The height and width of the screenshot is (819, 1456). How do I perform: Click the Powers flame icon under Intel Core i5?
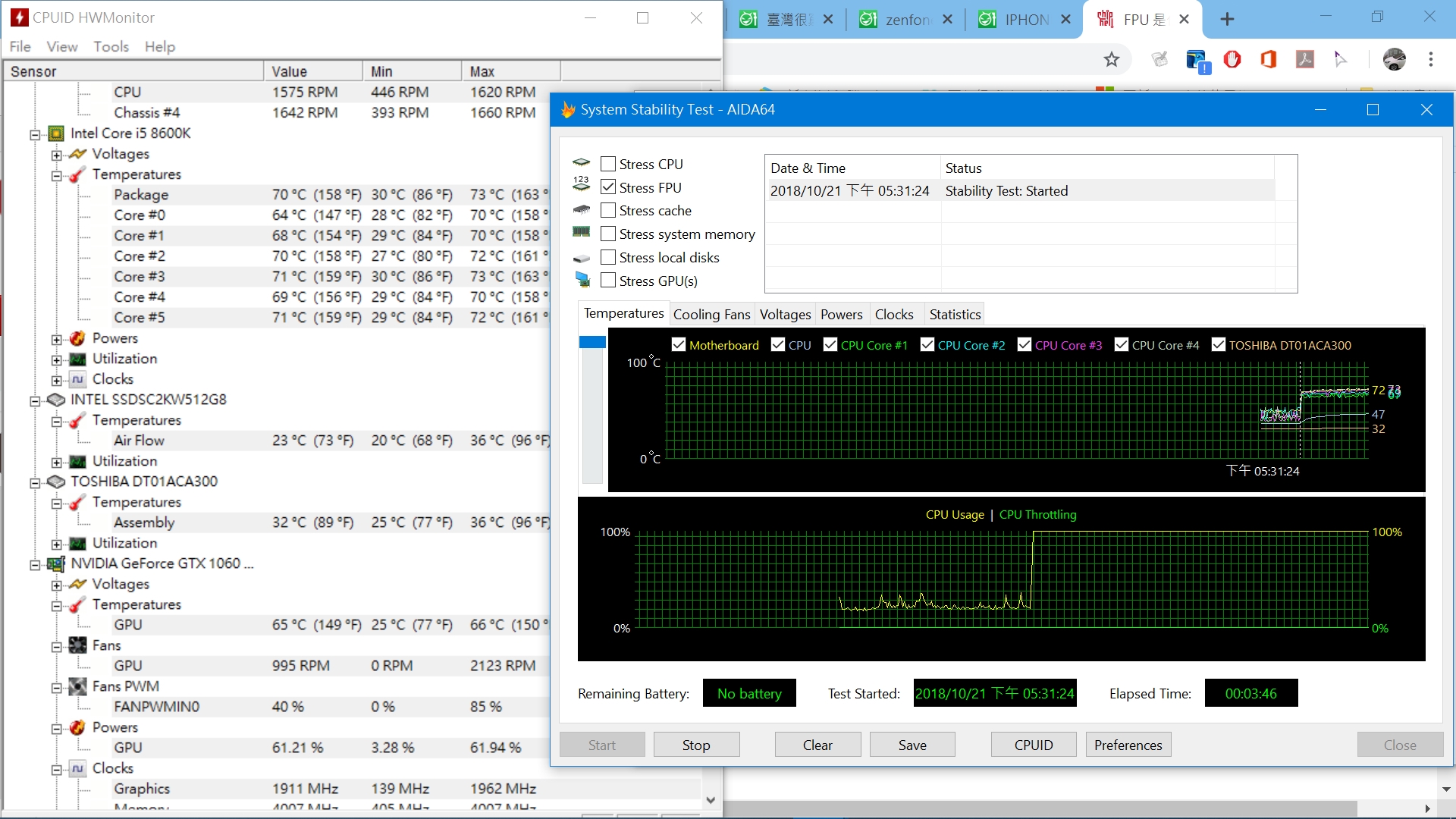(x=77, y=338)
